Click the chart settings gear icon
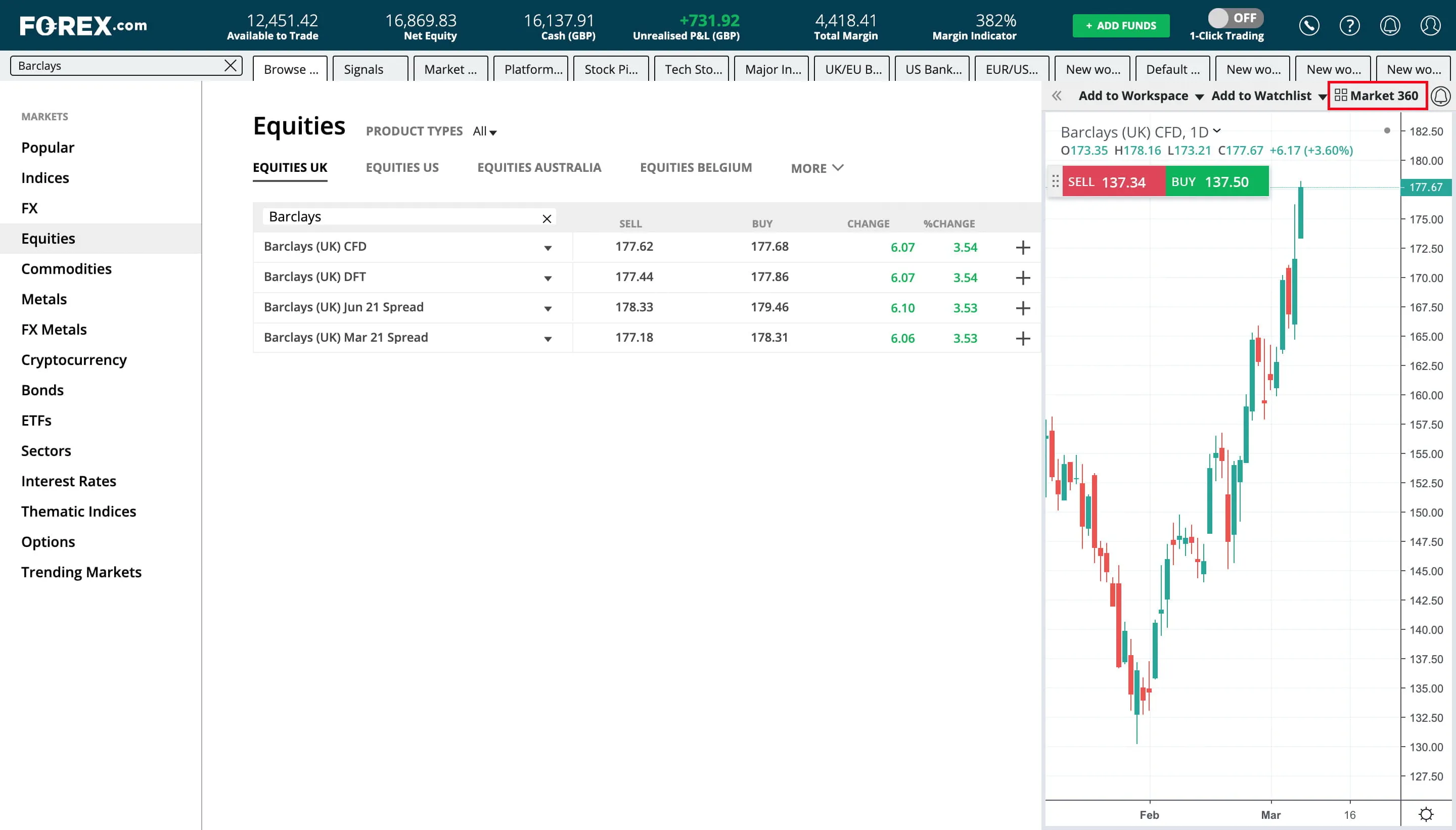Screen dimensions: 1456x830 [1427, 814]
